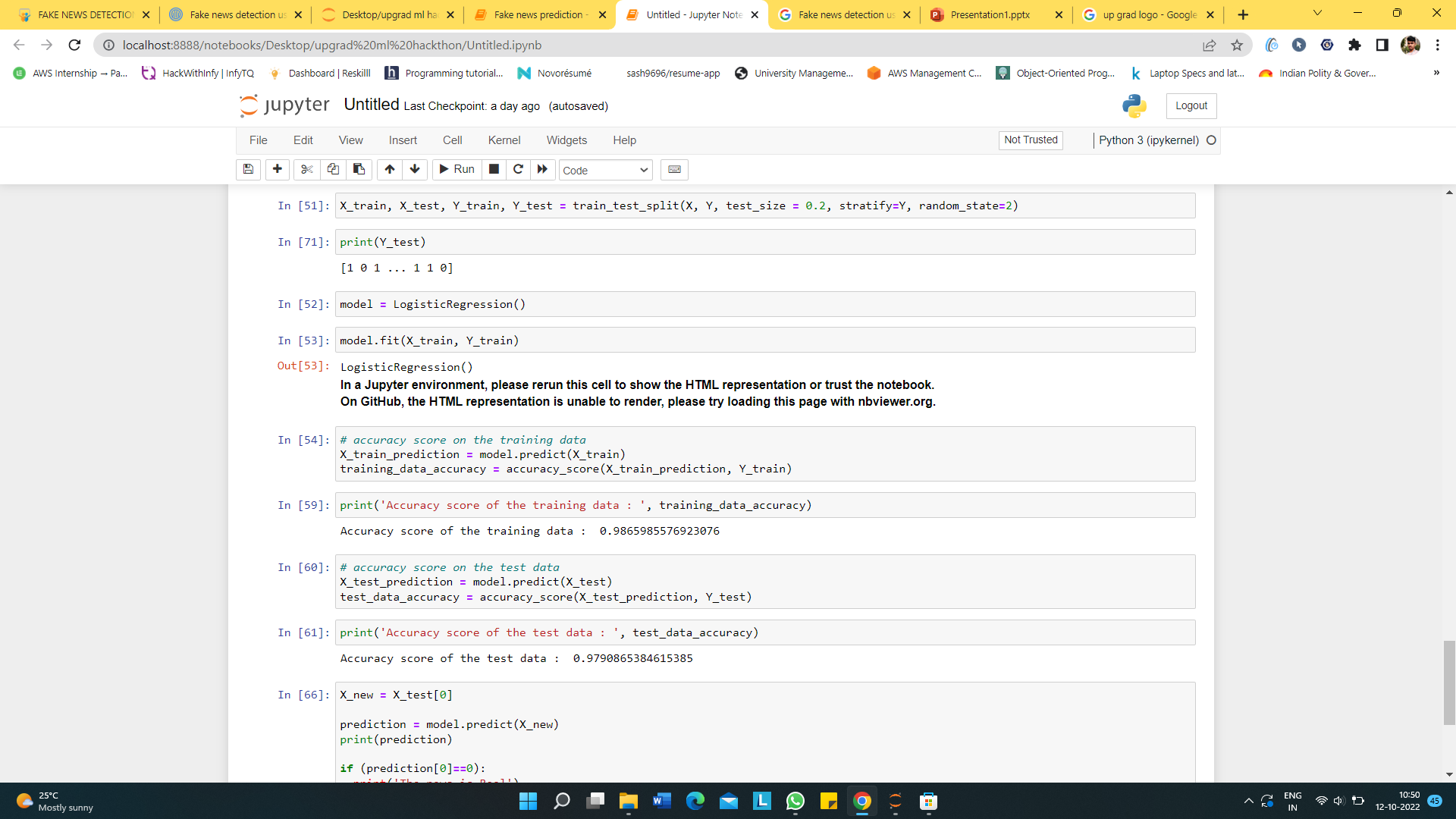This screenshot has height=819, width=1456.
Task: Save the notebook using the save icon
Action: [248, 169]
